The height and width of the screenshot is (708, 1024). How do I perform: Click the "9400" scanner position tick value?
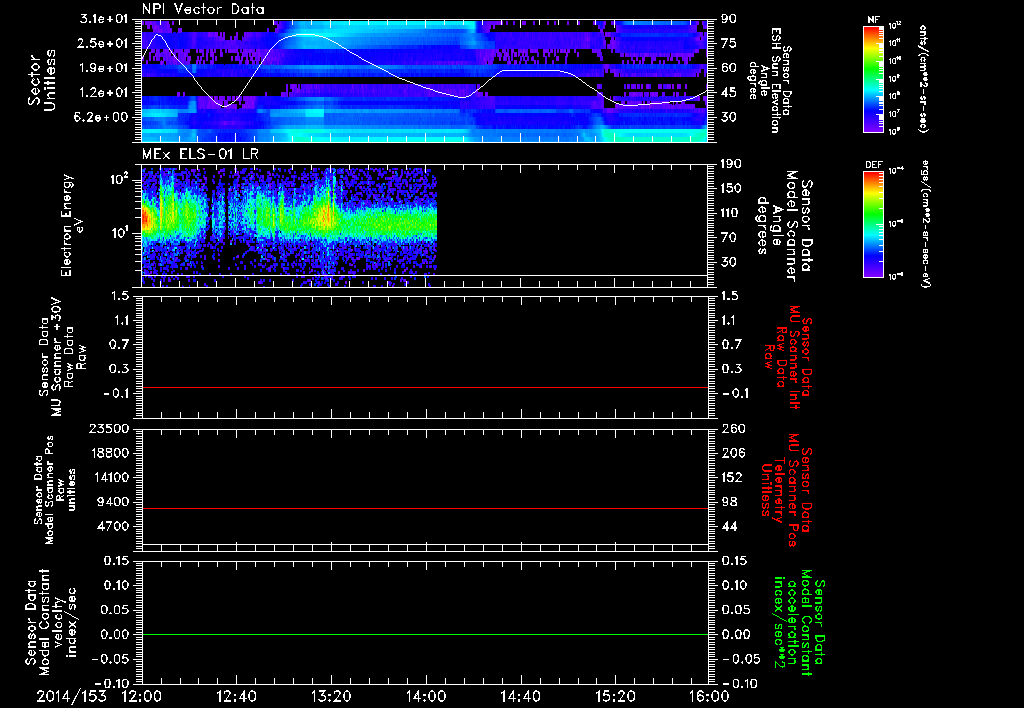[x=113, y=502]
